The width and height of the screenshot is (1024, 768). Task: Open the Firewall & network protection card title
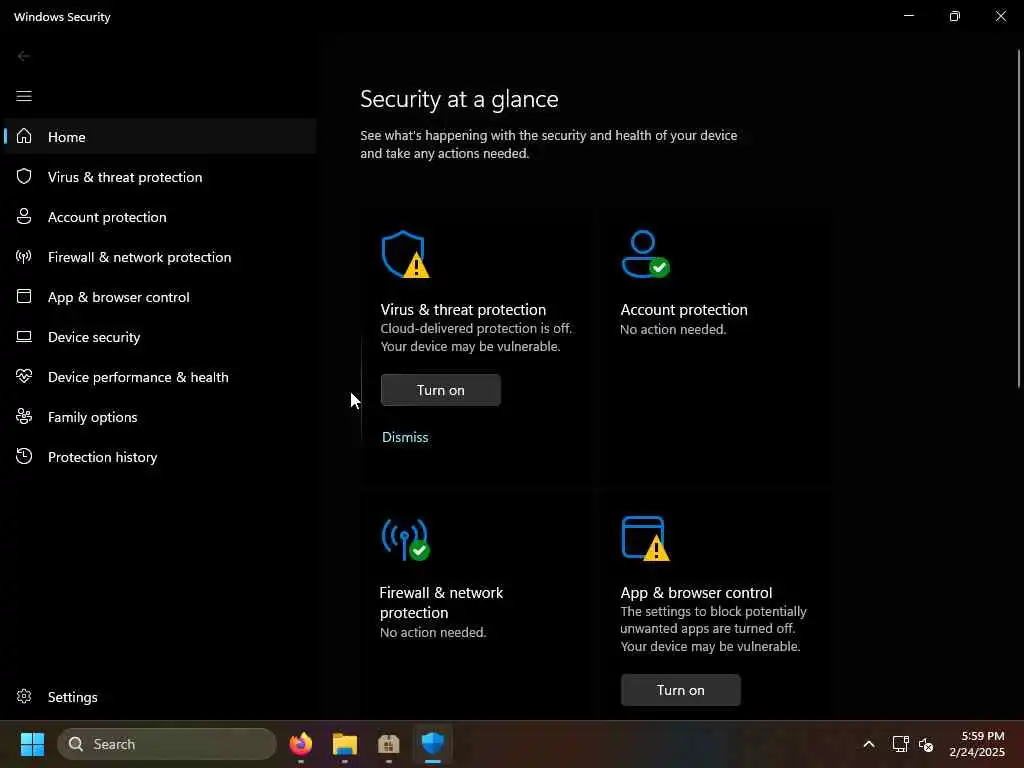tap(441, 602)
